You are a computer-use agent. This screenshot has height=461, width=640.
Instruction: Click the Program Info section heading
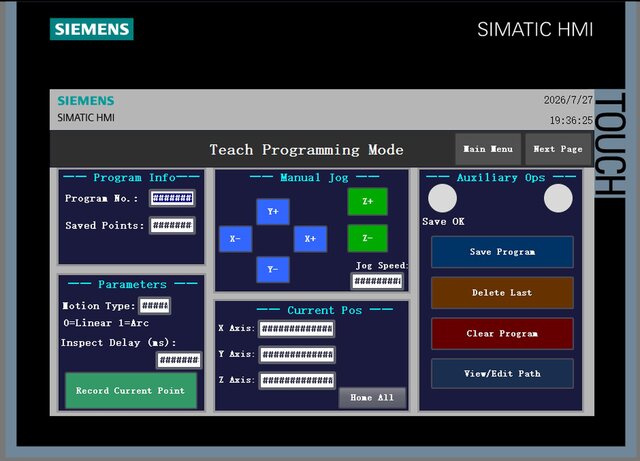pyautogui.click(x=131, y=178)
